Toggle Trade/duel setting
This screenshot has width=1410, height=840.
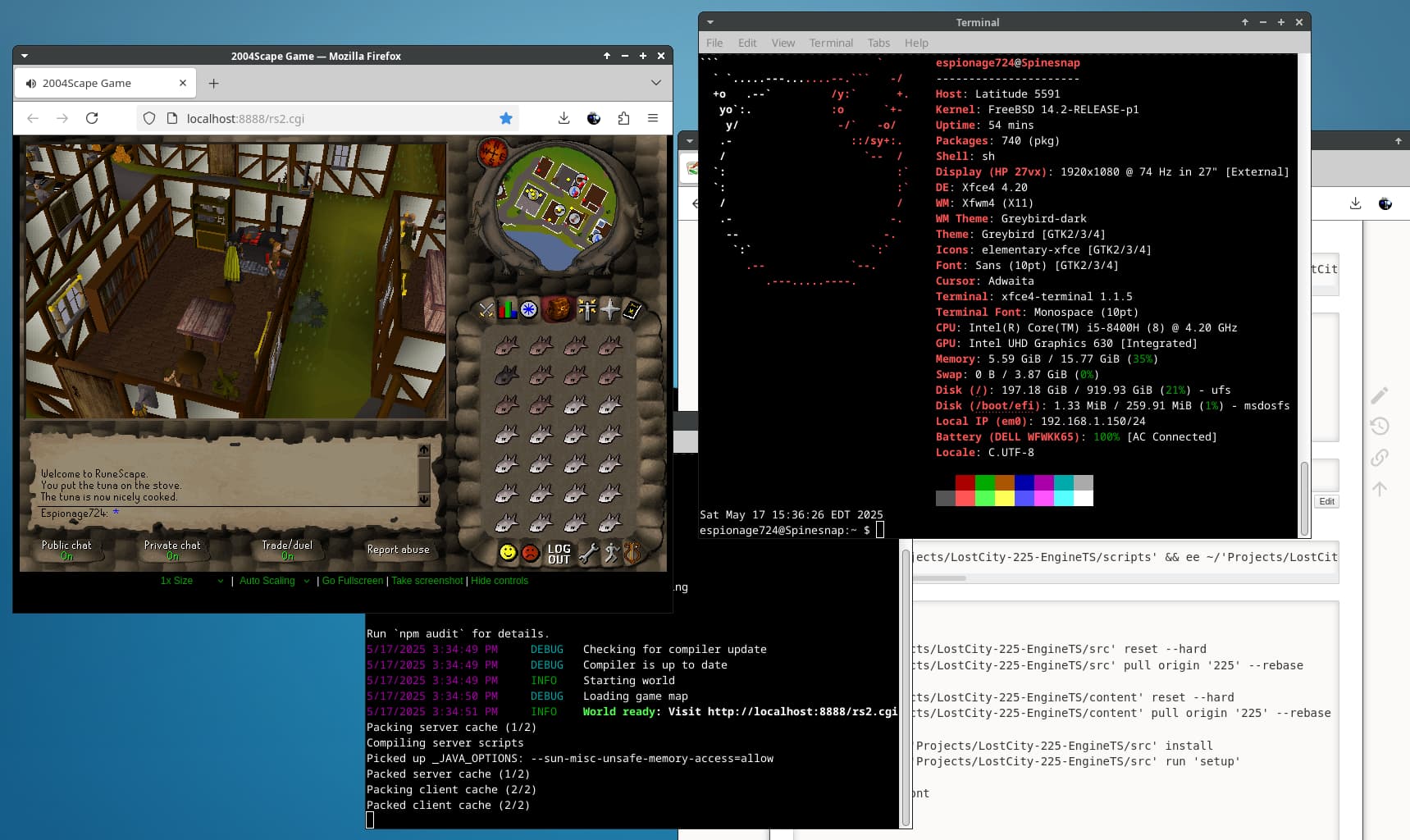click(x=287, y=550)
